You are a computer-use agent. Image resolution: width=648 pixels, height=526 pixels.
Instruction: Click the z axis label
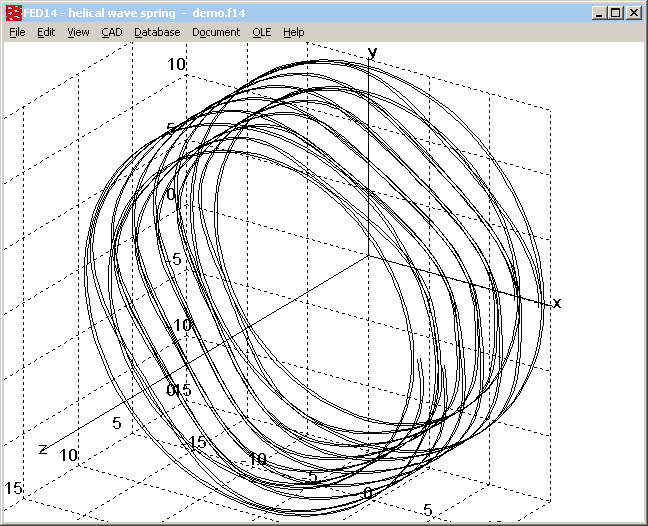pos(43,448)
